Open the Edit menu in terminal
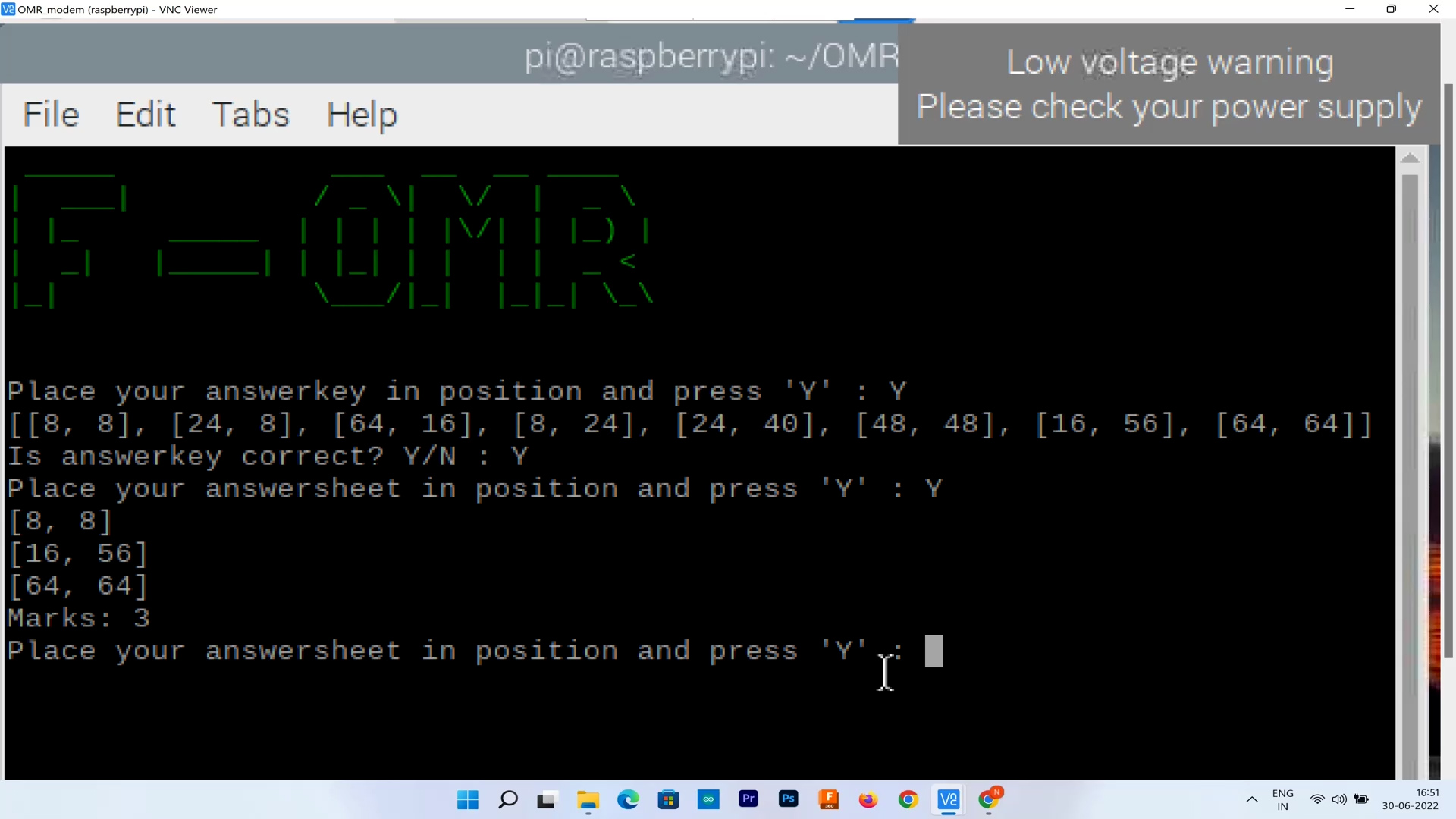This screenshot has height=819, width=1456. [x=145, y=115]
